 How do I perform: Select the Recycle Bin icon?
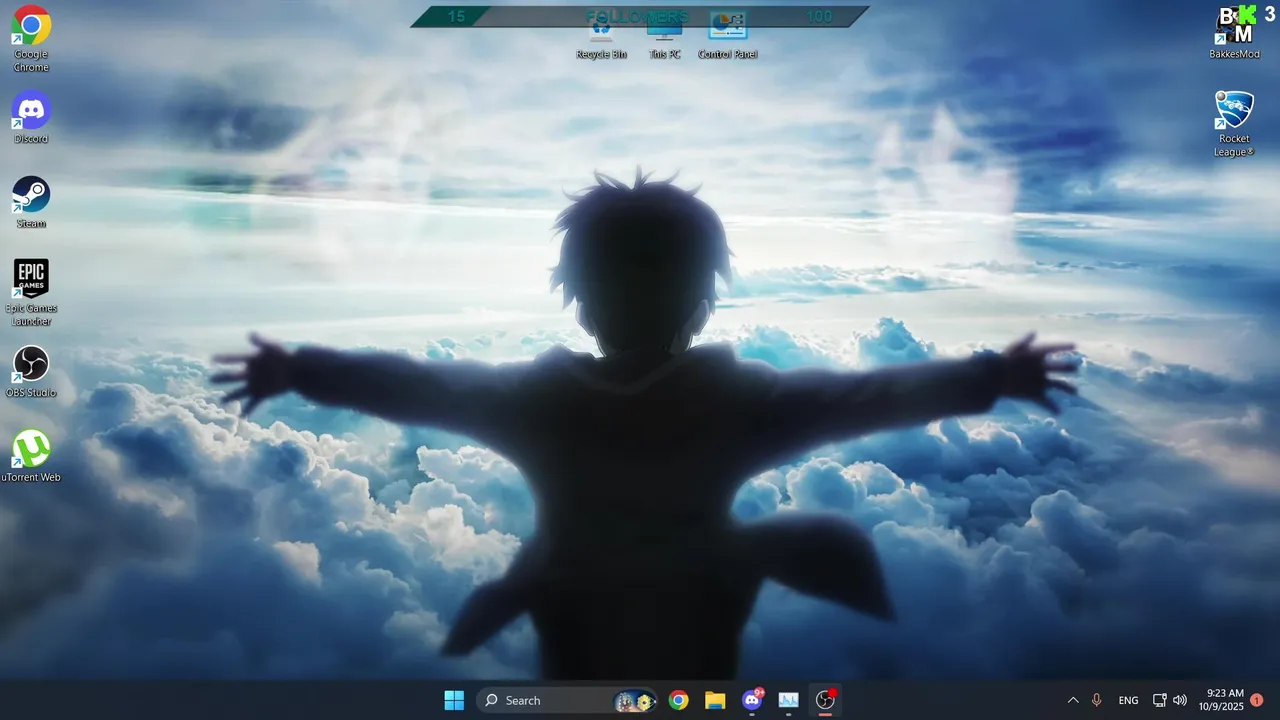[601, 40]
